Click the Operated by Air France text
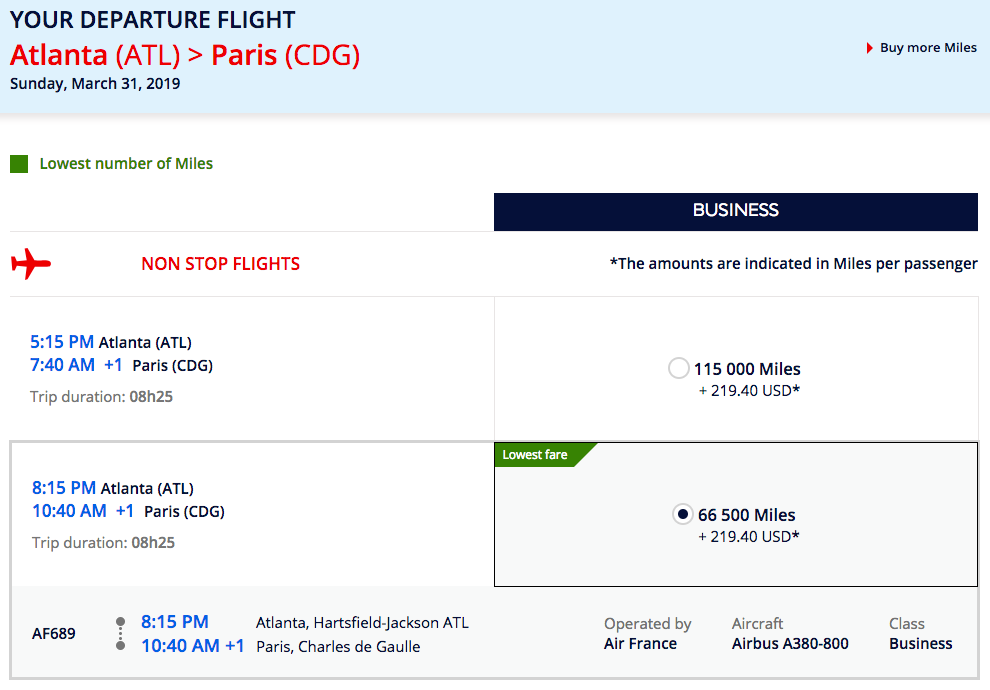This screenshot has width=990, height=690. (x=647, y=634)
